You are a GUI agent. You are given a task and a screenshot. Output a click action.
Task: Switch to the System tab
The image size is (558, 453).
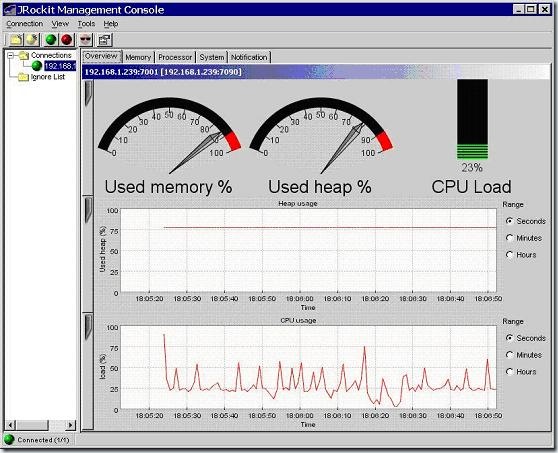tap(212, 57)
